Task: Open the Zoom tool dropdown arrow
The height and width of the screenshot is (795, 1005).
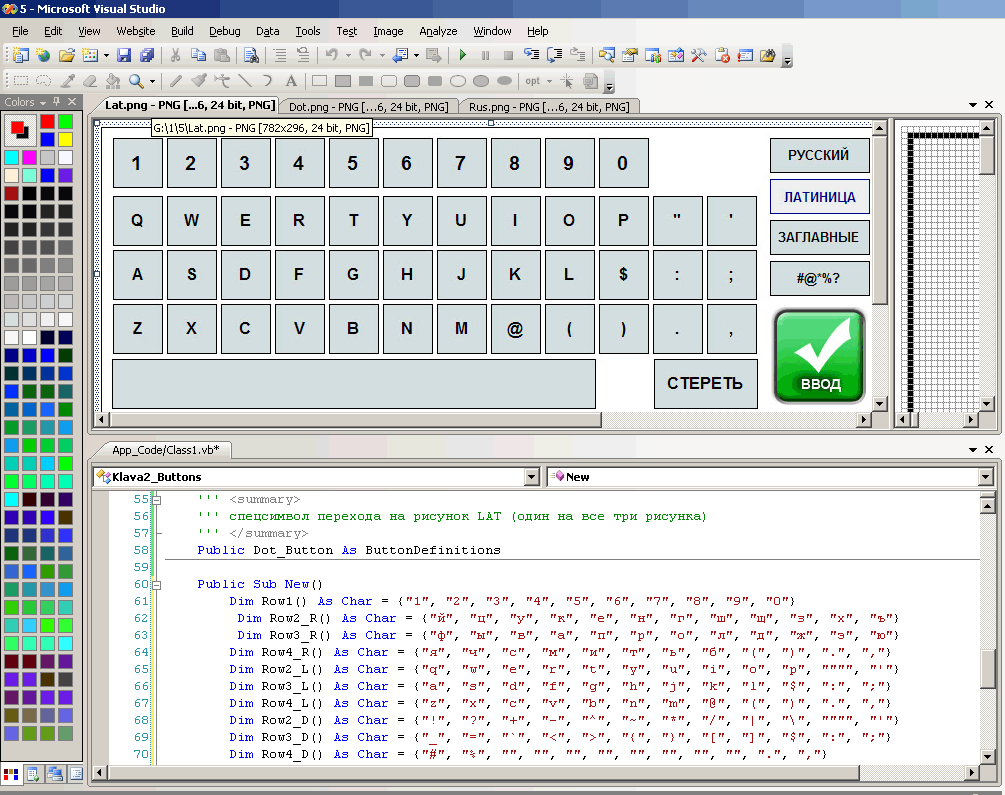Action: tap(151, 81)
